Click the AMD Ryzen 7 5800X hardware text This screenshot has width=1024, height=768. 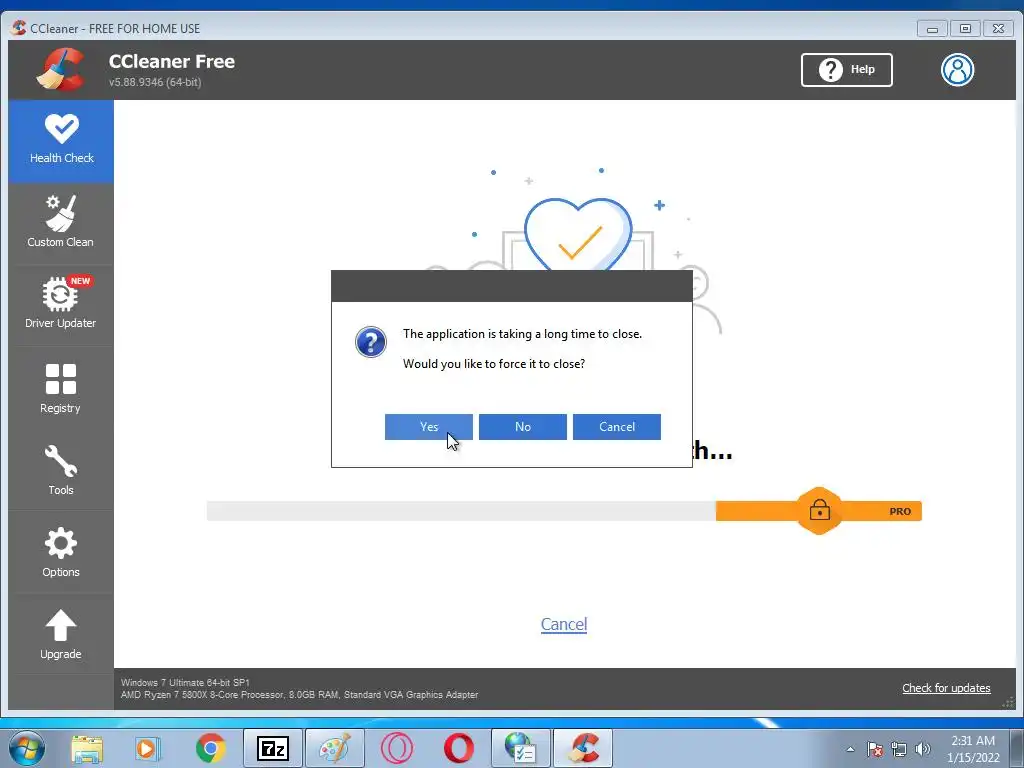coord(299,695)
